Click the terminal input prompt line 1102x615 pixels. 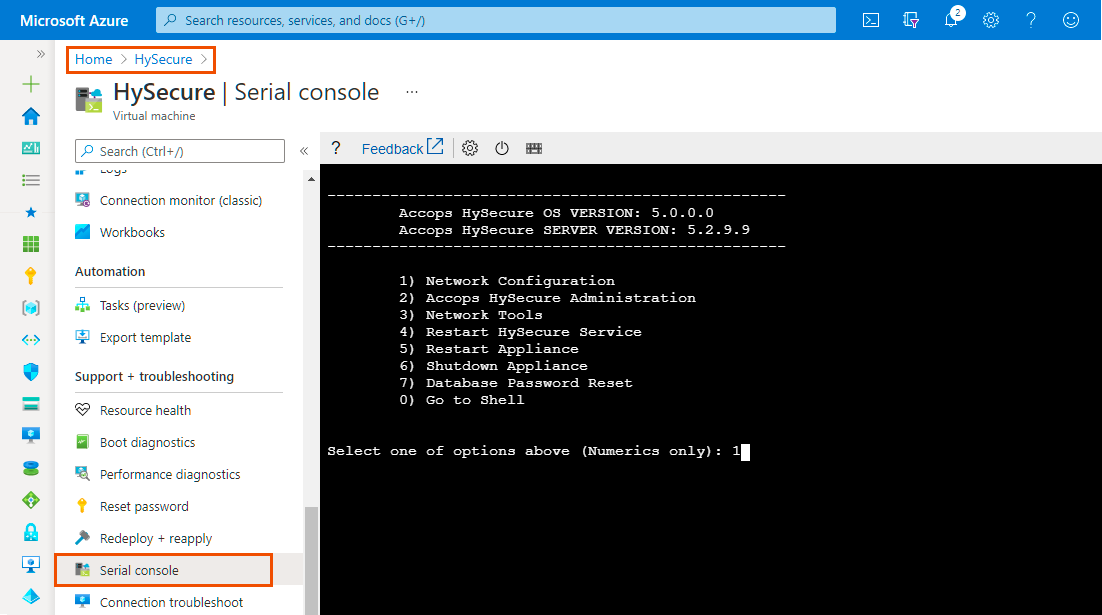(538, 451)
